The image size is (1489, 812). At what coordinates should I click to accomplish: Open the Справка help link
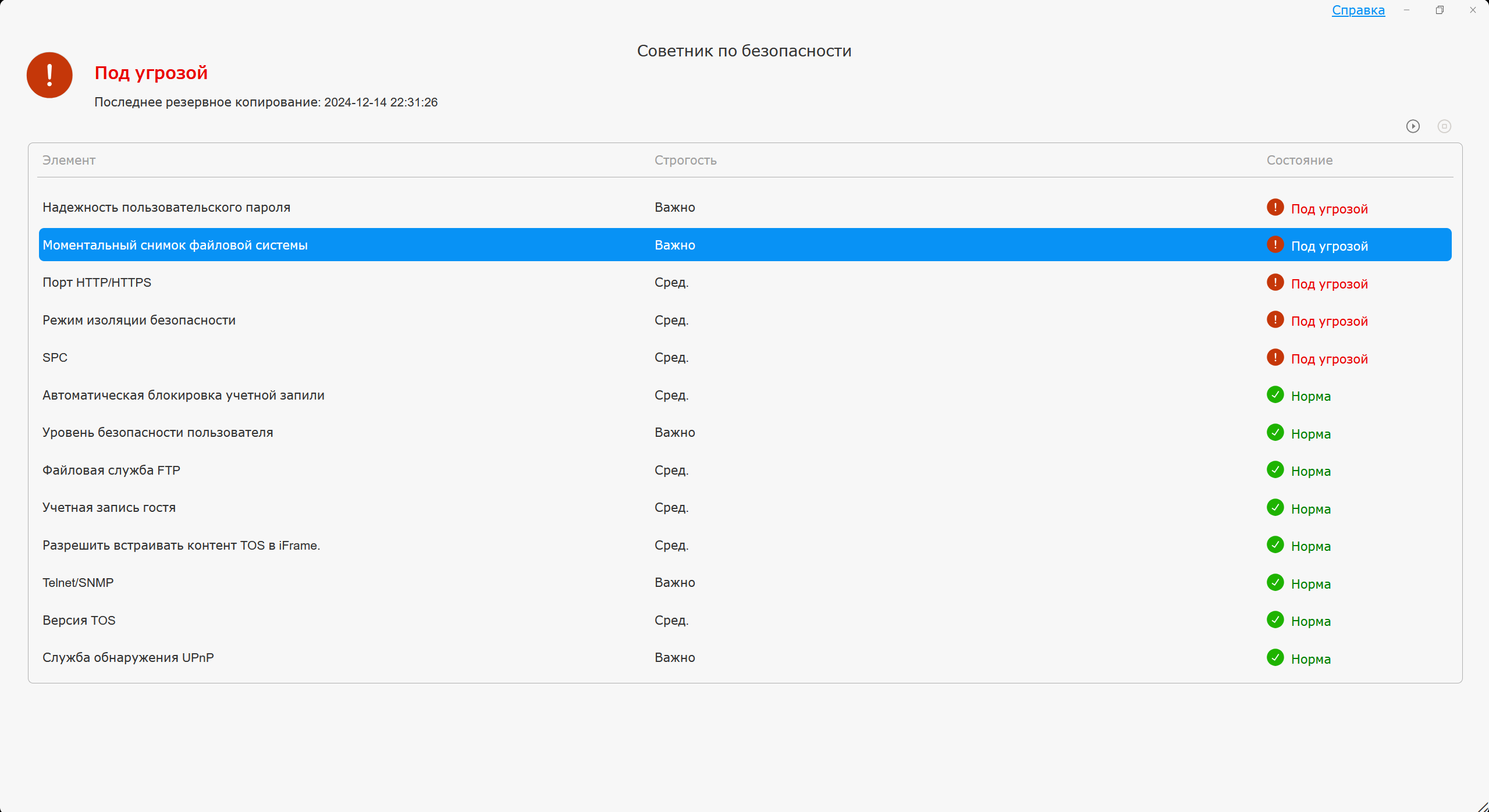[1358, 10]
